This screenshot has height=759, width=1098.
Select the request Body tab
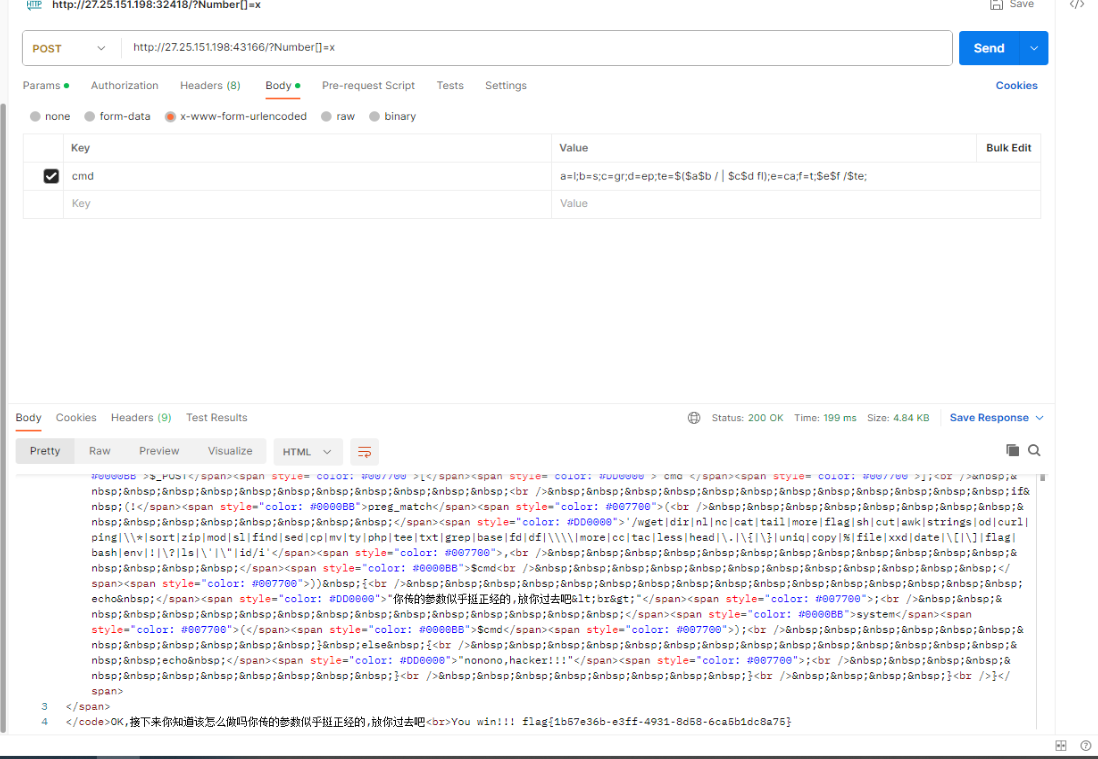pyautogui.click(x=282, y=85)
